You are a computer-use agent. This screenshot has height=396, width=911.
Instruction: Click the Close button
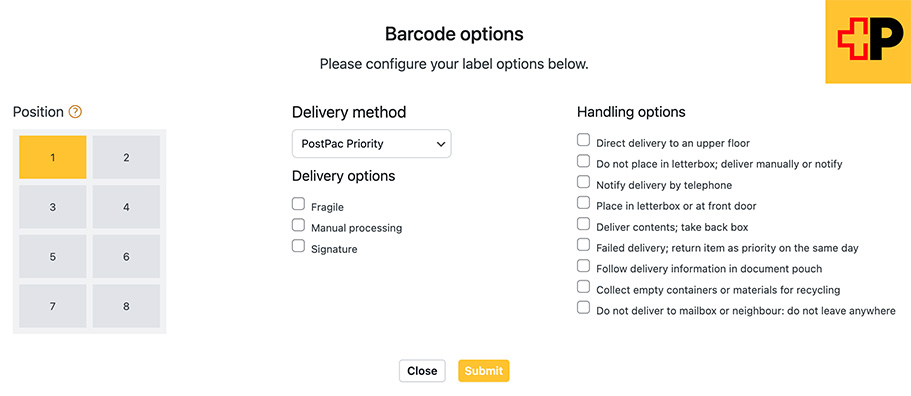422,371
